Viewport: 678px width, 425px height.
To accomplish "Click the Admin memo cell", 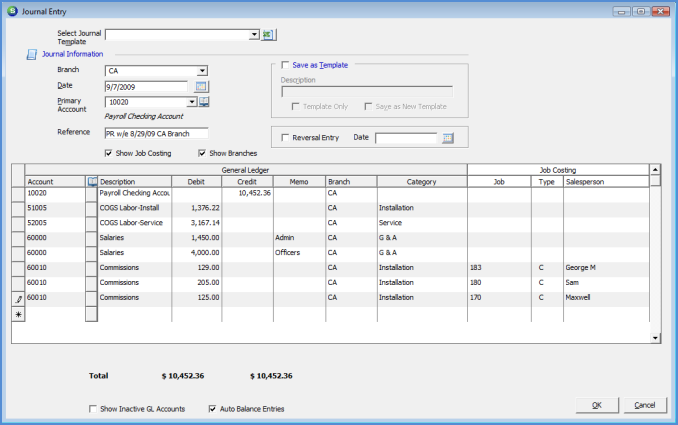I will pos(299,238).
